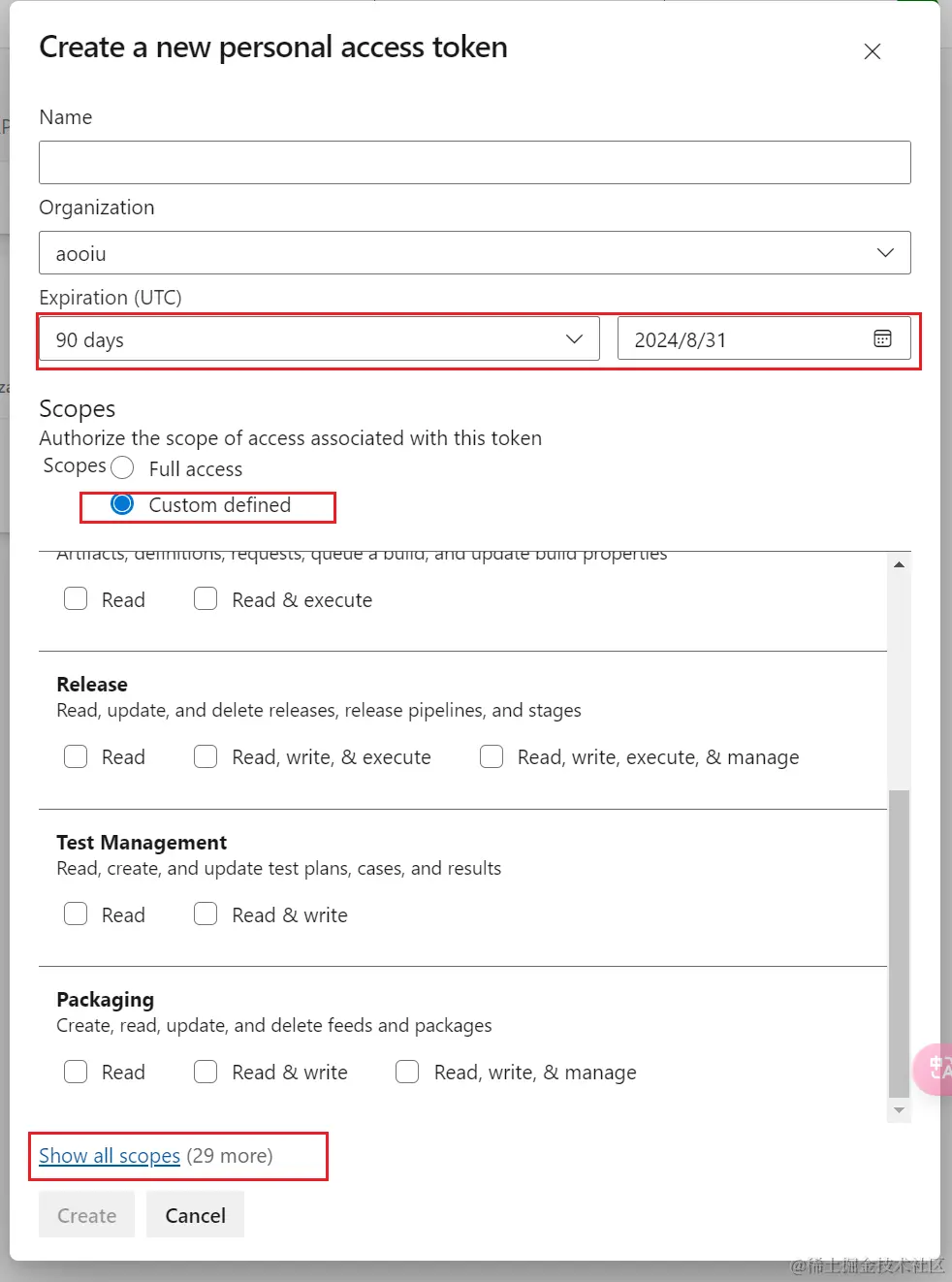Screen dimensions: 952x1282
Task: Enable Release Read checkbox
Action: [x=76, y=756]
